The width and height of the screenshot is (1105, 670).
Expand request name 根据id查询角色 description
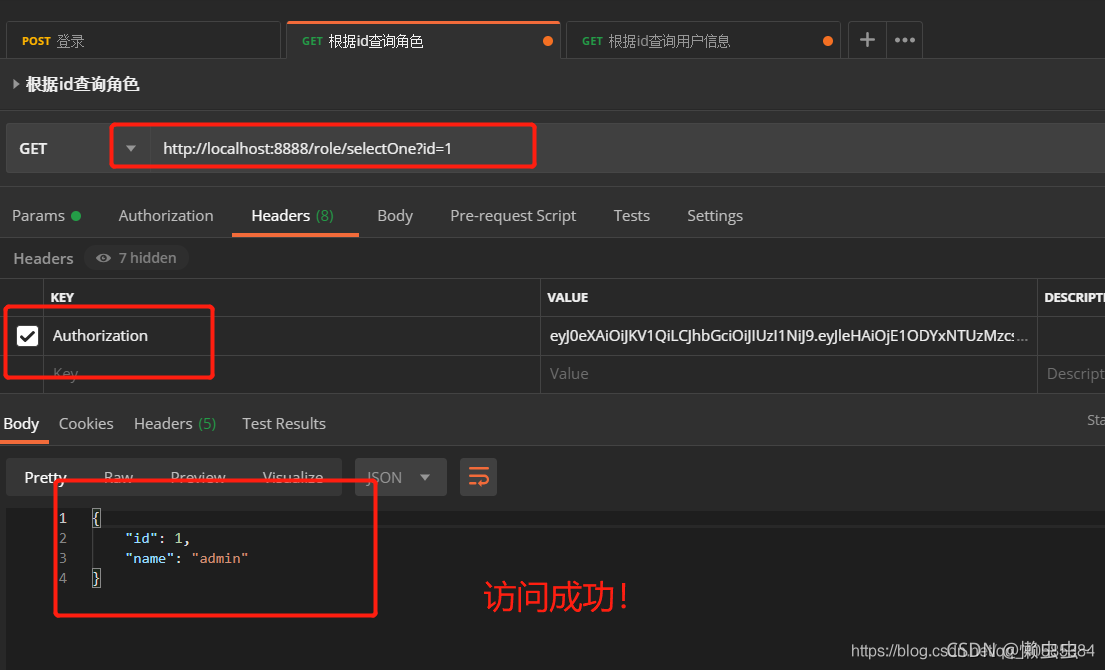[16, 84]
